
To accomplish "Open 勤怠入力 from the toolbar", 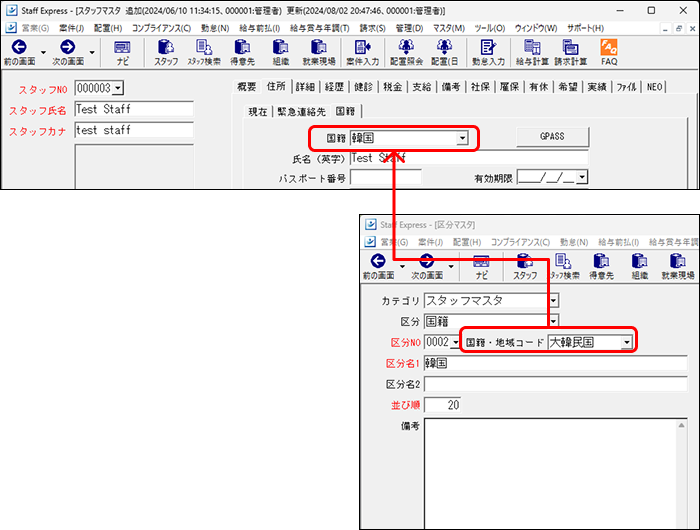I will point(487,51).
